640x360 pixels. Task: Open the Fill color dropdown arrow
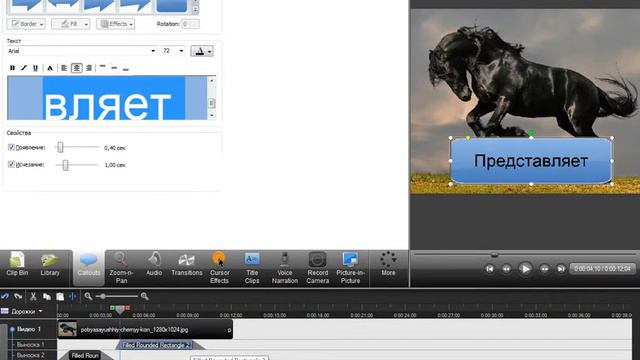pyautogui.click(x=86, y=24)
